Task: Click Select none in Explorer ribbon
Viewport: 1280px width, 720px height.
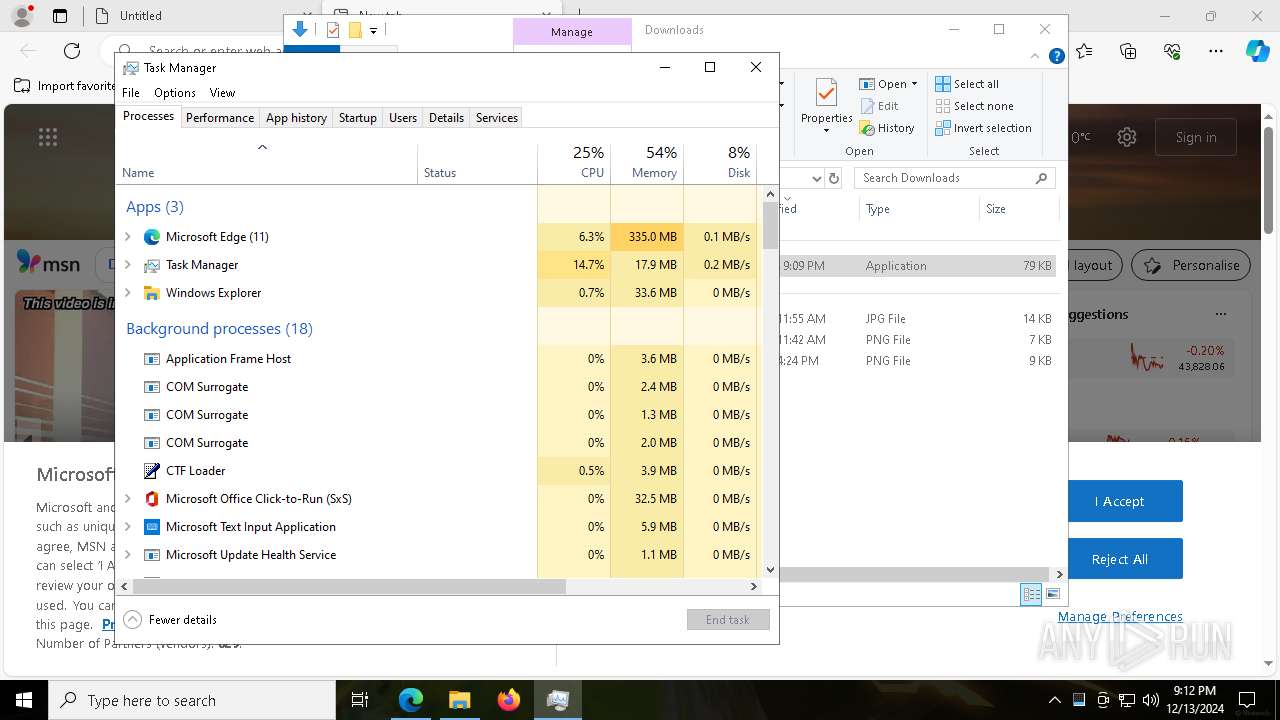Action: (x=974, y=106)
